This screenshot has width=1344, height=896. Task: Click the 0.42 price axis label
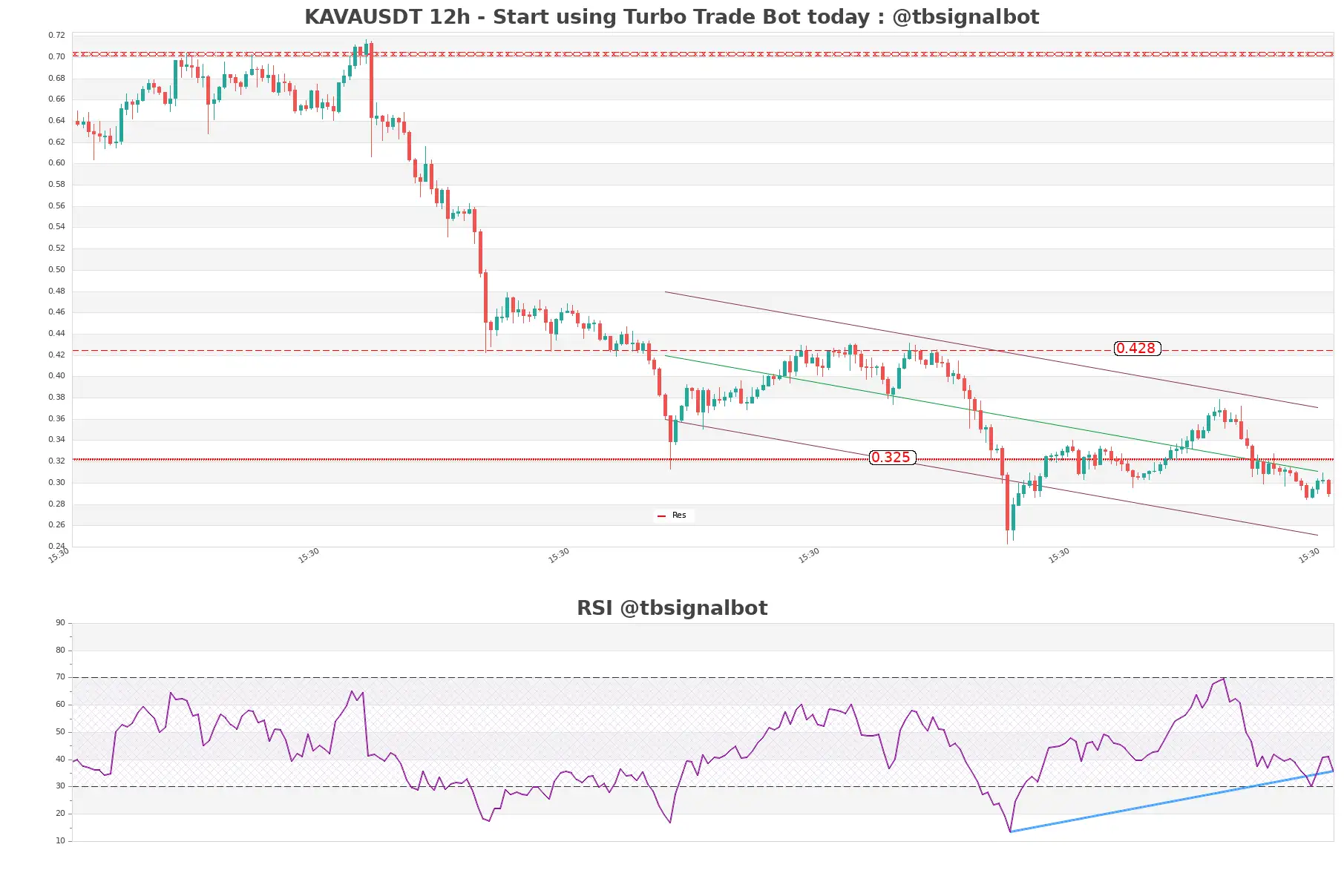(56, 355)
